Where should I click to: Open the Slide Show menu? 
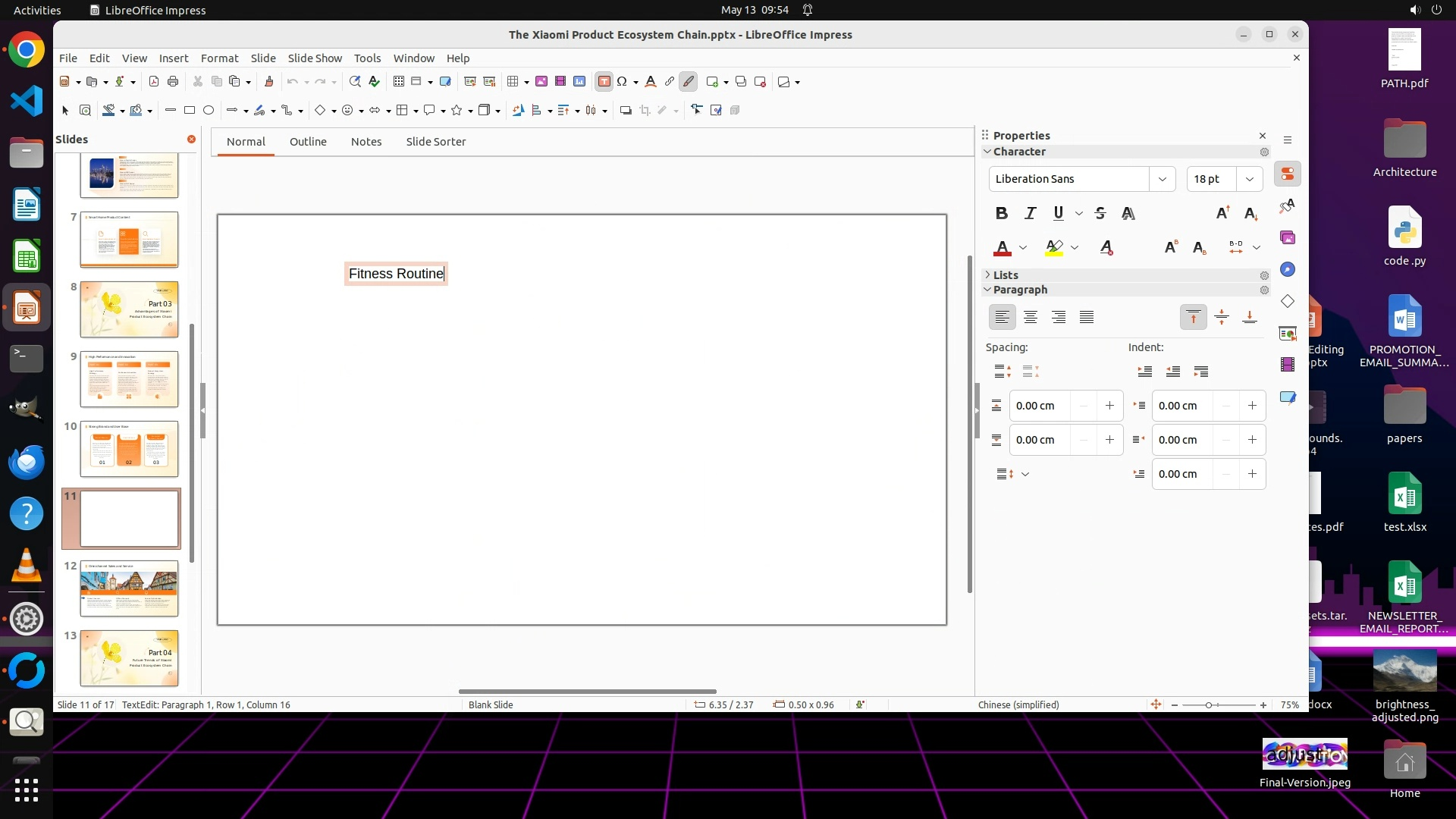[x=315, y=58]
